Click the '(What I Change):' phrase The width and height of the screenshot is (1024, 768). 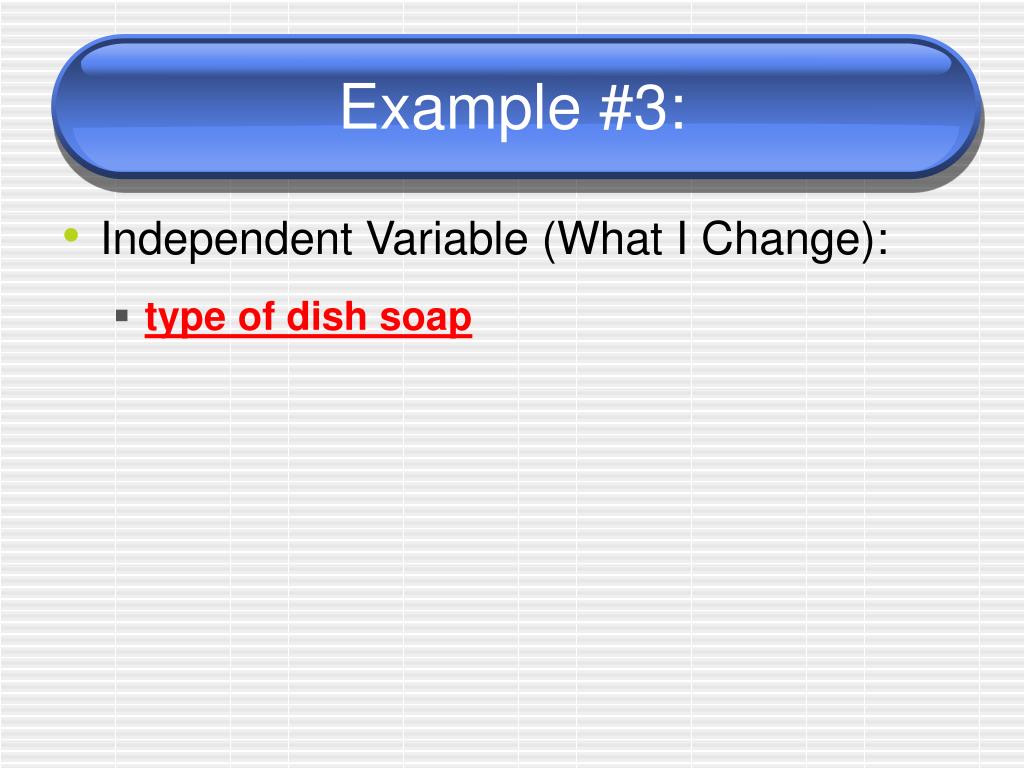point(716,240)
